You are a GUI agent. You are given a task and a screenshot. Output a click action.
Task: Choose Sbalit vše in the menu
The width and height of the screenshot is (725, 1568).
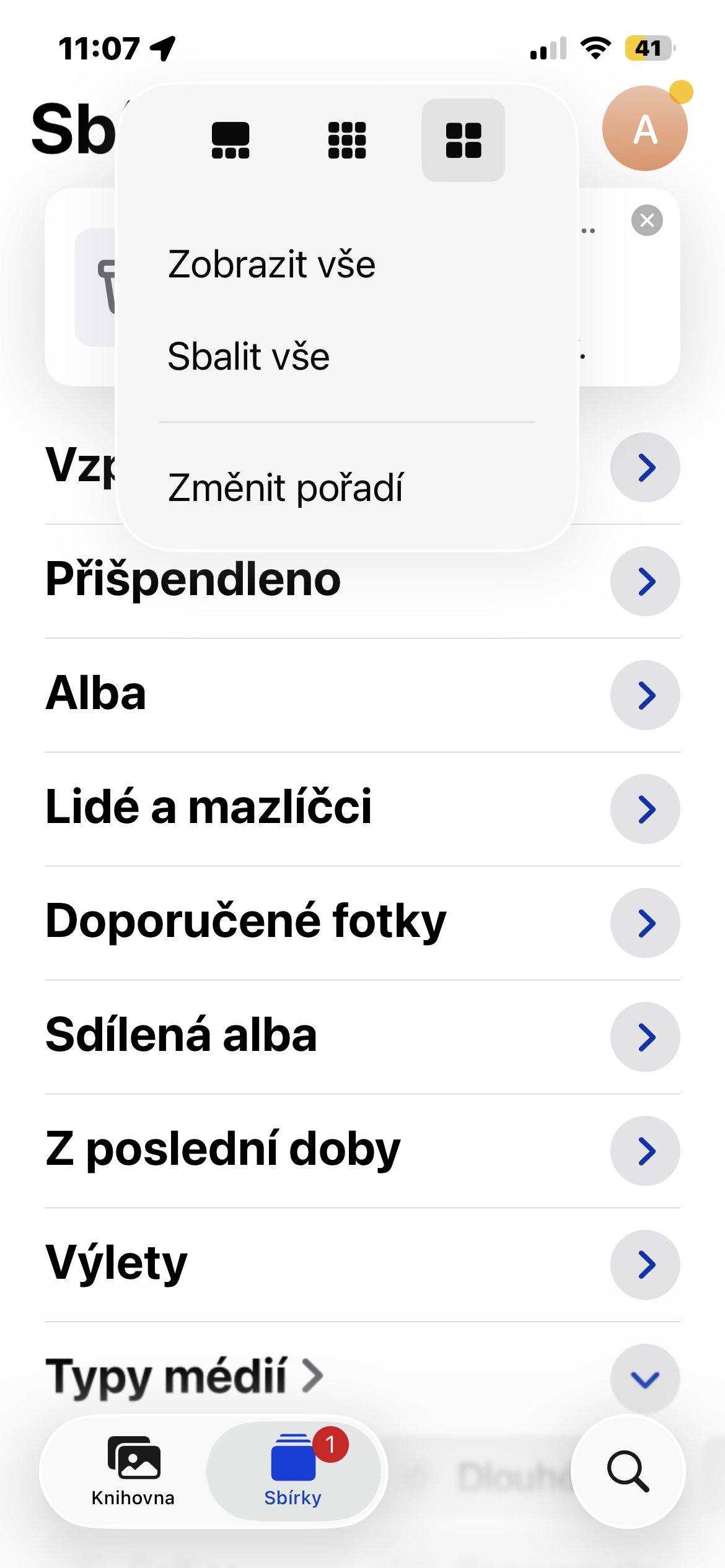pyautogui.click(x=248, y=356)
